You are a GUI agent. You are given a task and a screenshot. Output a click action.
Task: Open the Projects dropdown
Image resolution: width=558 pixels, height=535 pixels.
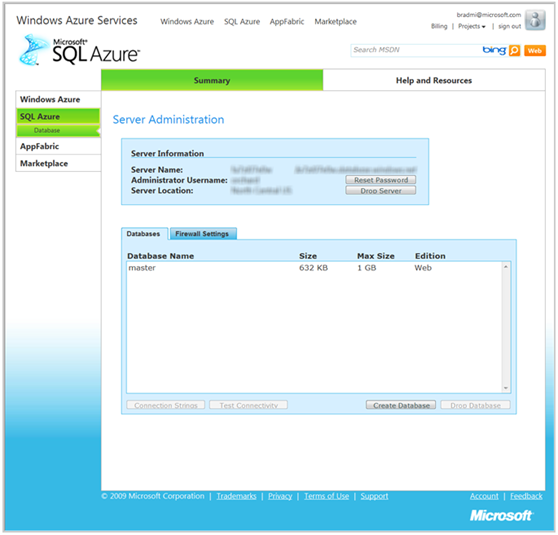tap(472, 26)
